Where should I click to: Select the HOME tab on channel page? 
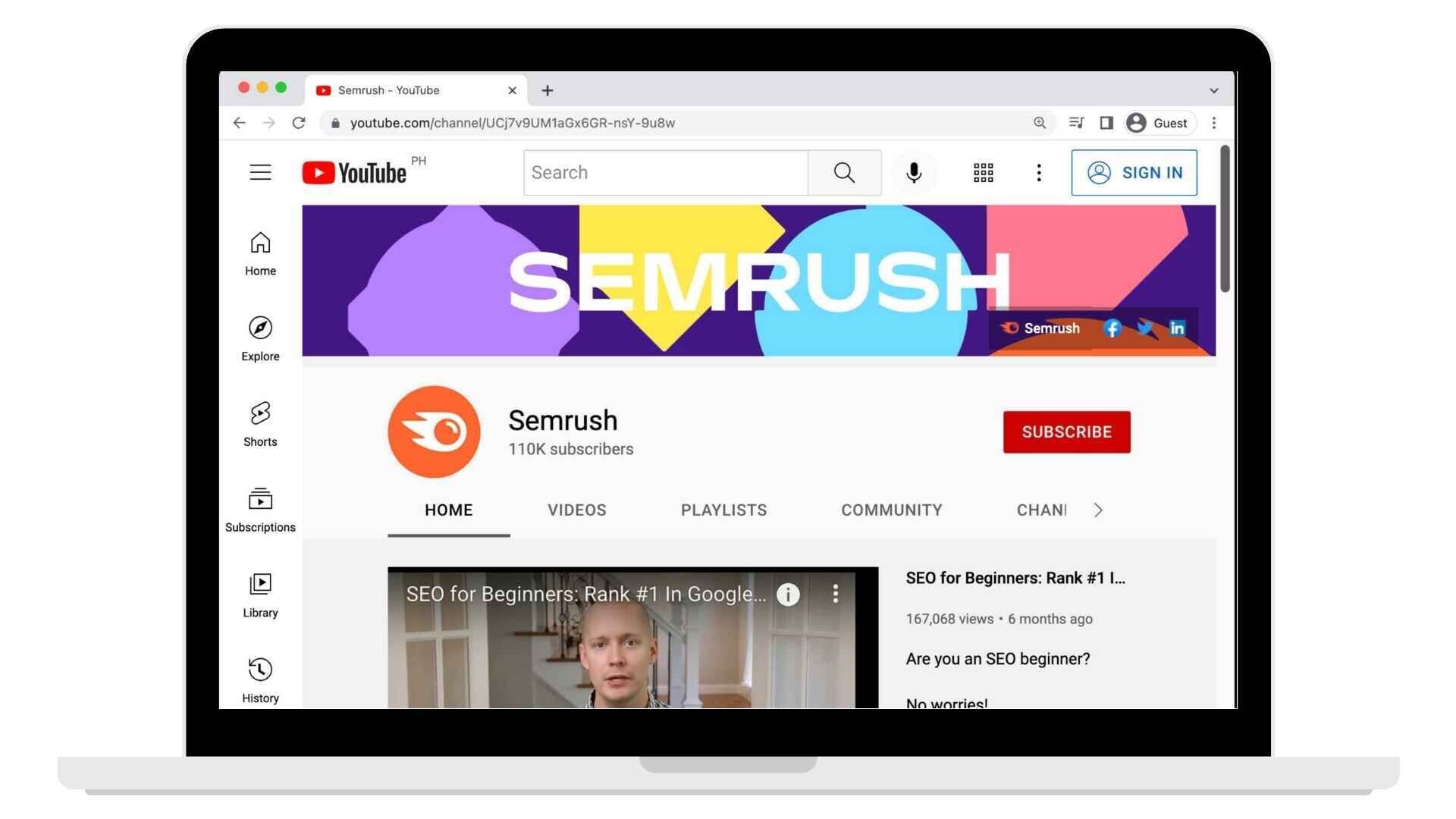pos(448,510)
